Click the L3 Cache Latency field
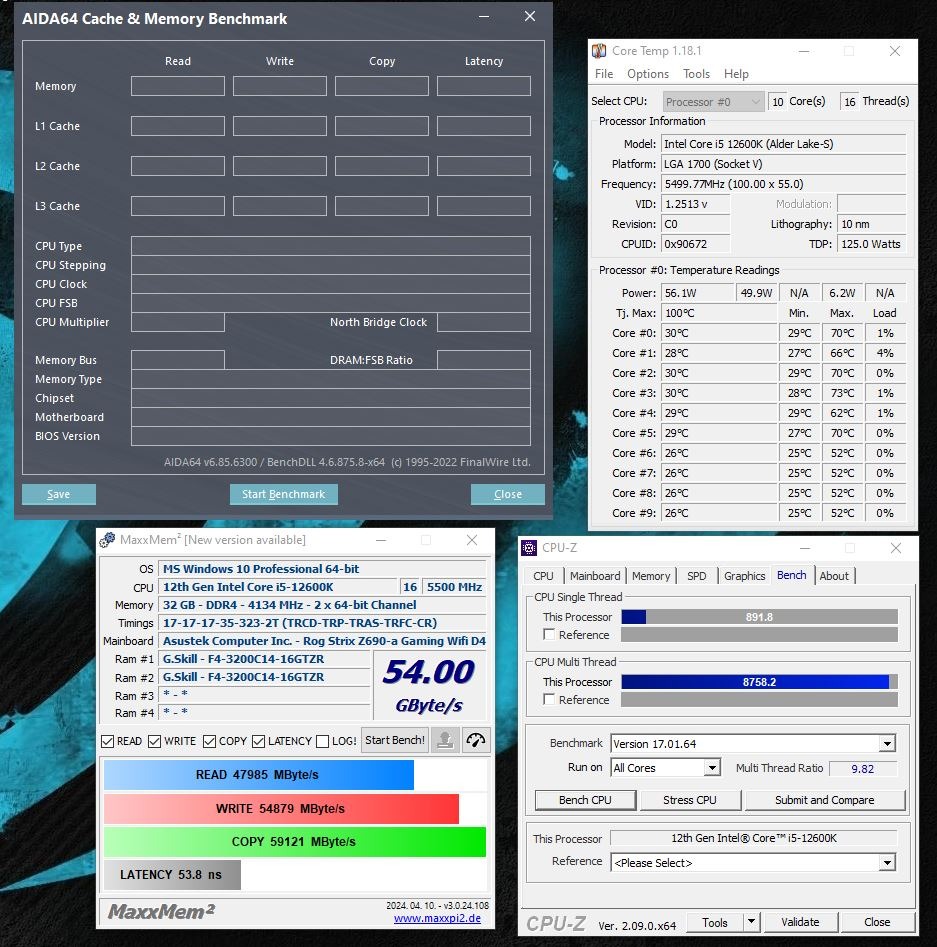Viewport: 937px width, 947px height. coord(484,205)
